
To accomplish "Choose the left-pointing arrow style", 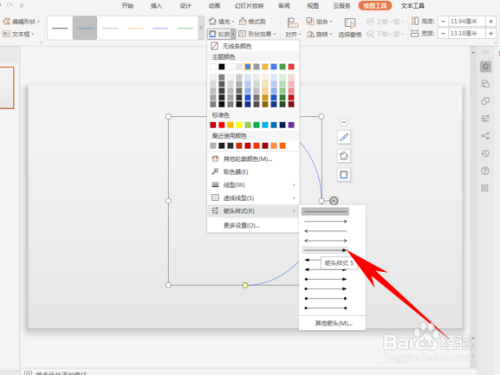I will [x=325, y=231].
